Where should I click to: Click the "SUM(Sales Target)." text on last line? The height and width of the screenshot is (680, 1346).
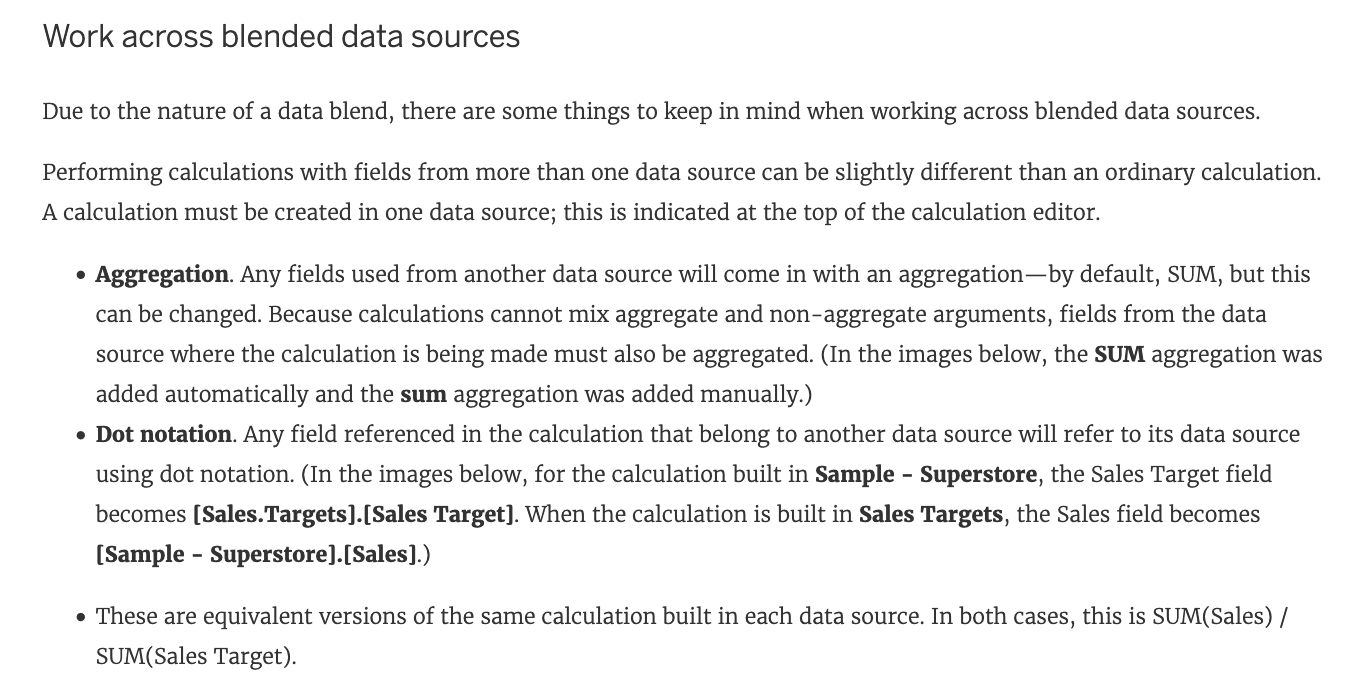click(x=196, y=657)
